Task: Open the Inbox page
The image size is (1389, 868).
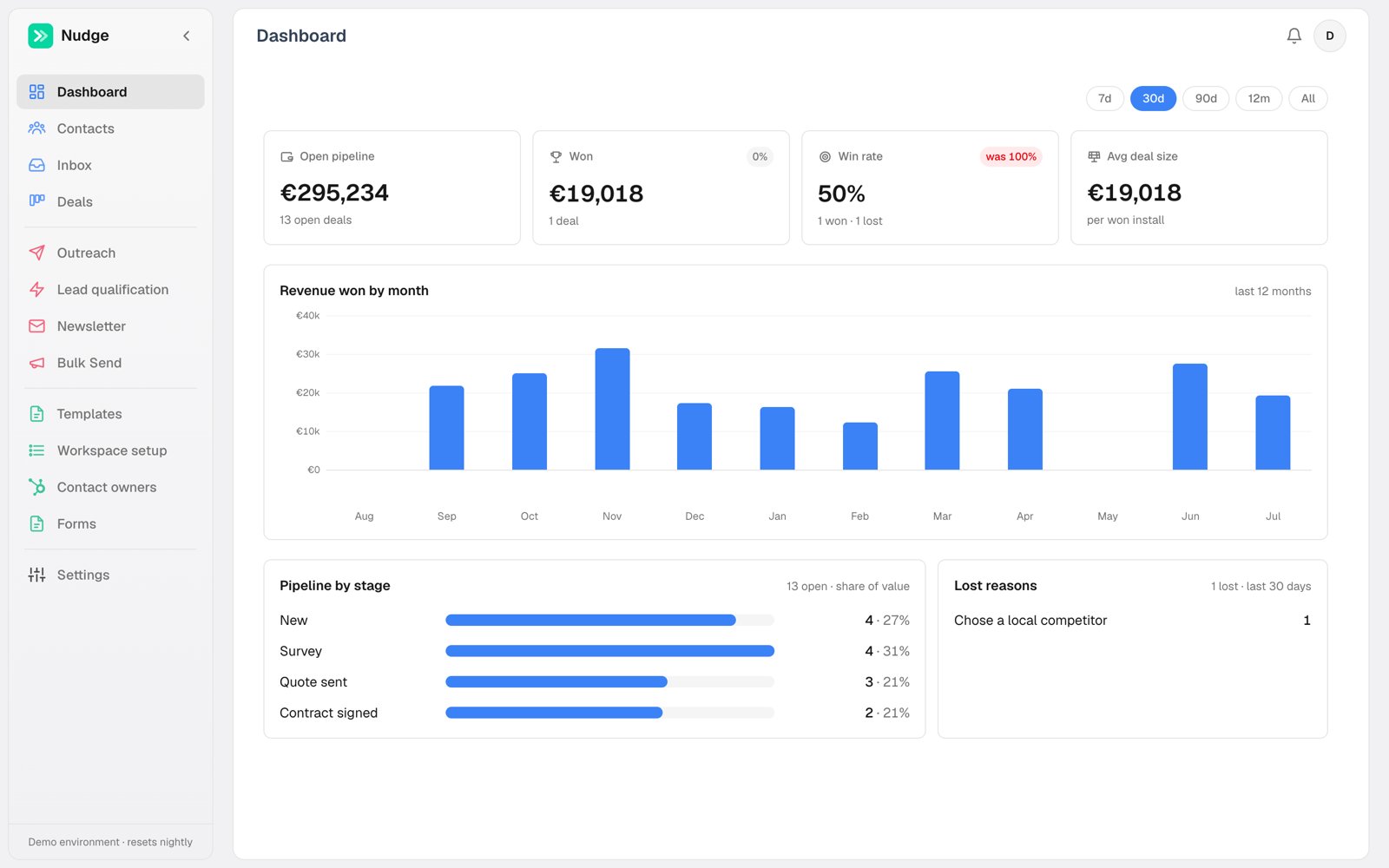Action: tap(110, 165)
